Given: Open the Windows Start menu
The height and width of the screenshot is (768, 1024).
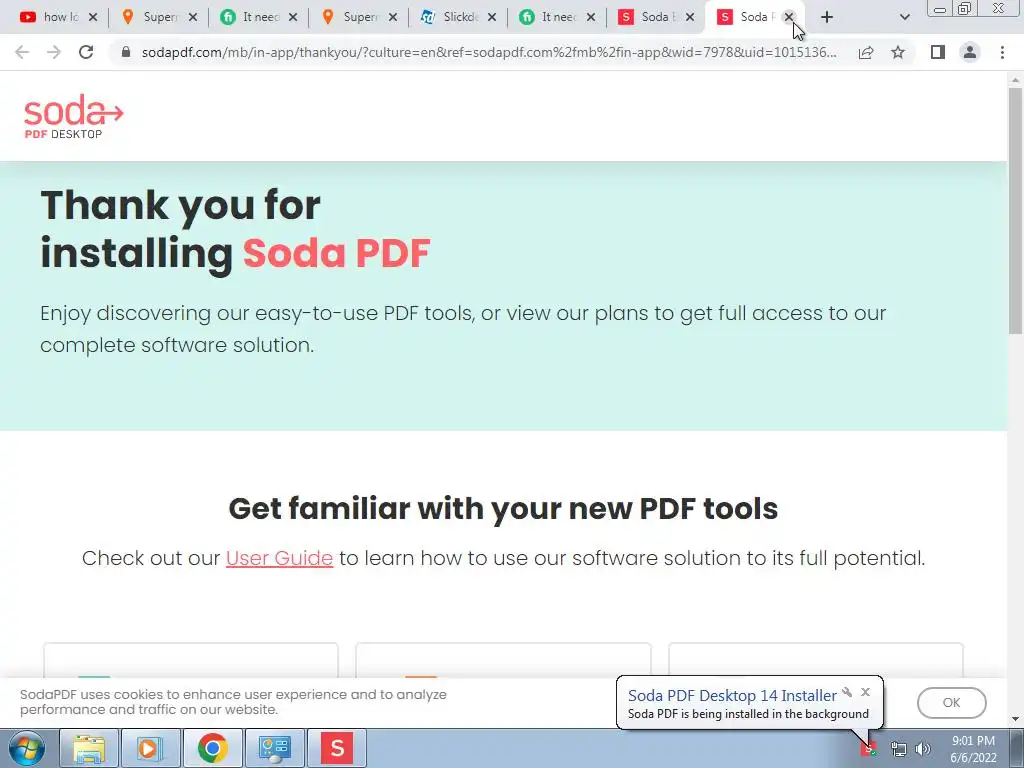Looking at the screenshot, I should point(26,748).
